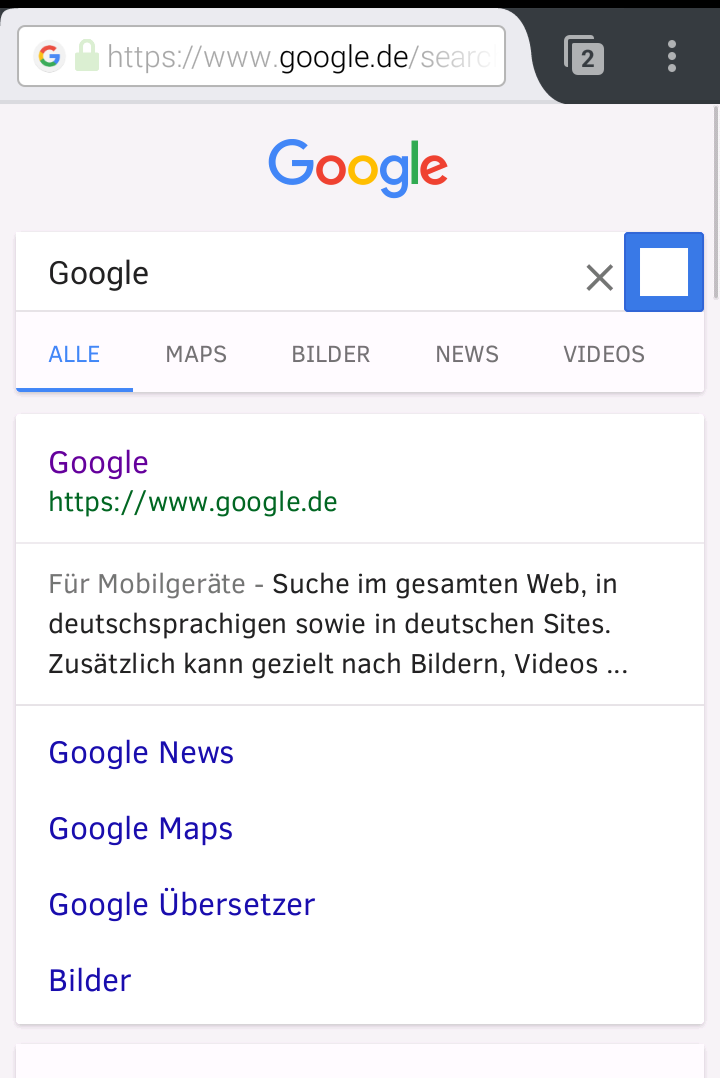Open the Google Übersetzer sitelink

coord(182,904)
